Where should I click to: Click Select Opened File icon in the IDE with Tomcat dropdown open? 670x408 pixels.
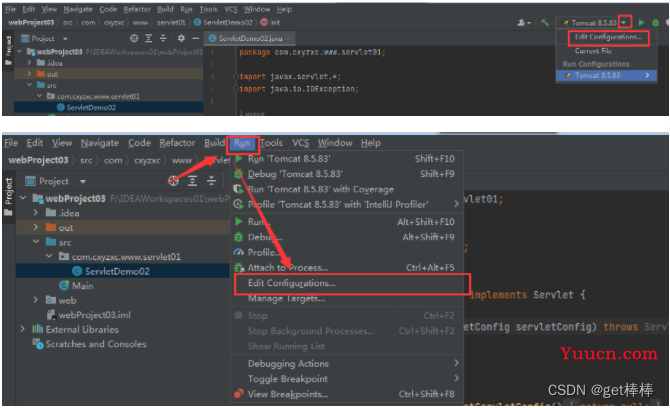[x=134, y=38]
